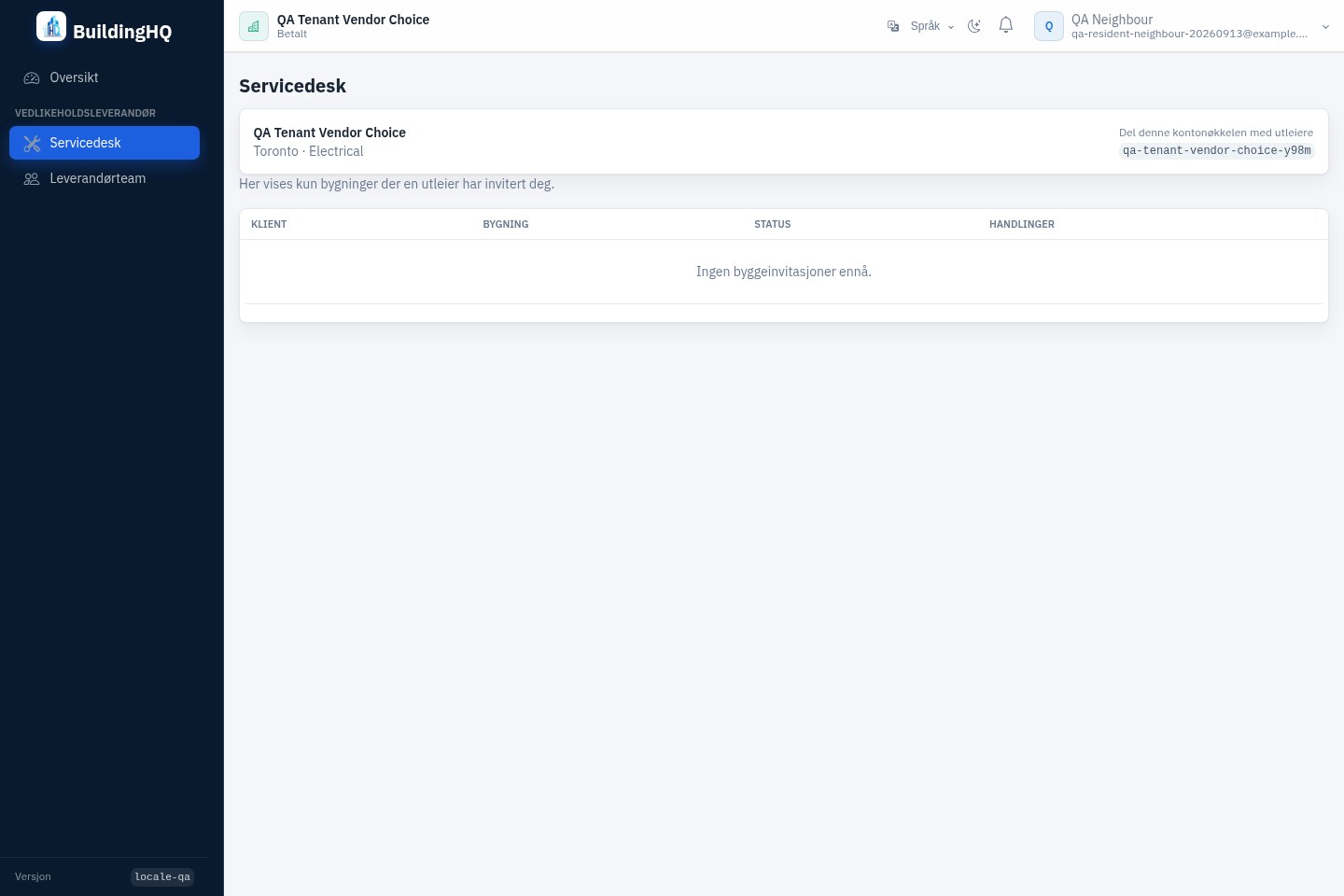Click the Toronto · Electrical subtitle
1344x896 pixels.
click(309, 151)
